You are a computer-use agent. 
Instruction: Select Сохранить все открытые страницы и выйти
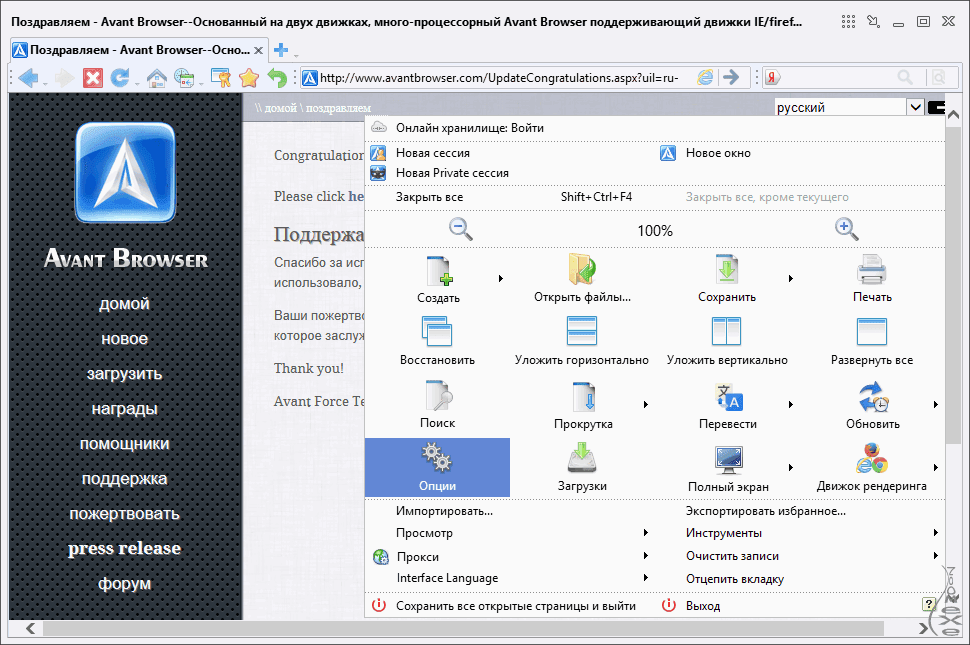(x=510, y=606)
